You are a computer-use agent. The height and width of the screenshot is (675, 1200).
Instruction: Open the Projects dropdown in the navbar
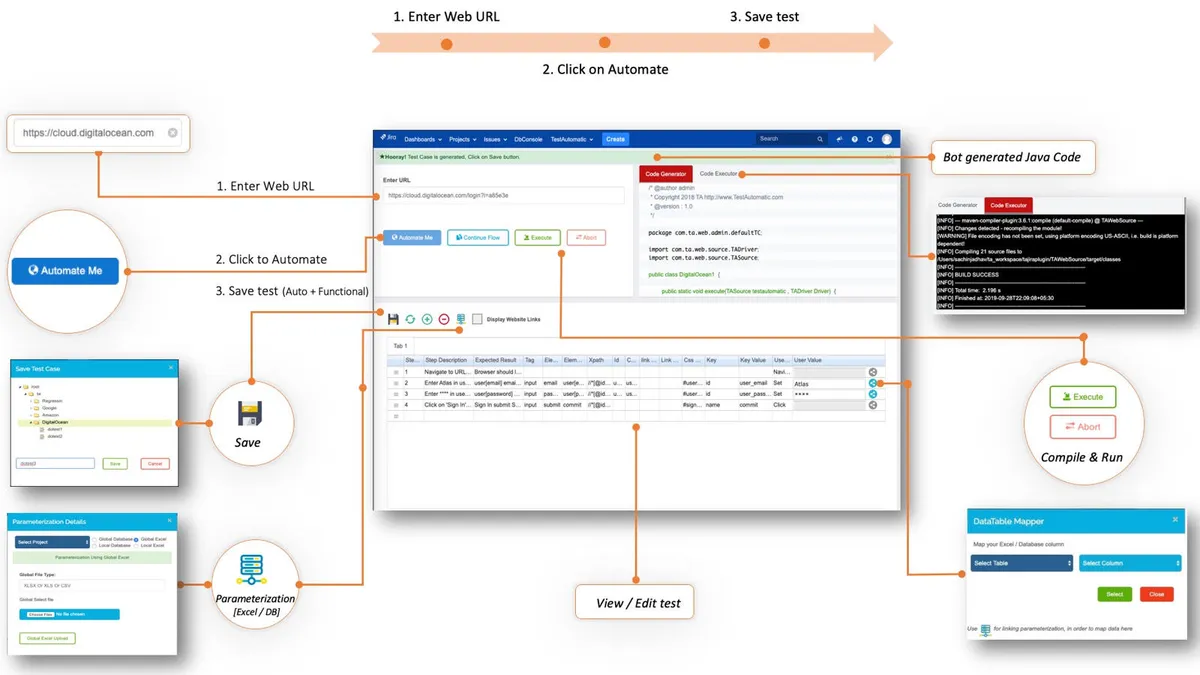[x=463, y=139]
